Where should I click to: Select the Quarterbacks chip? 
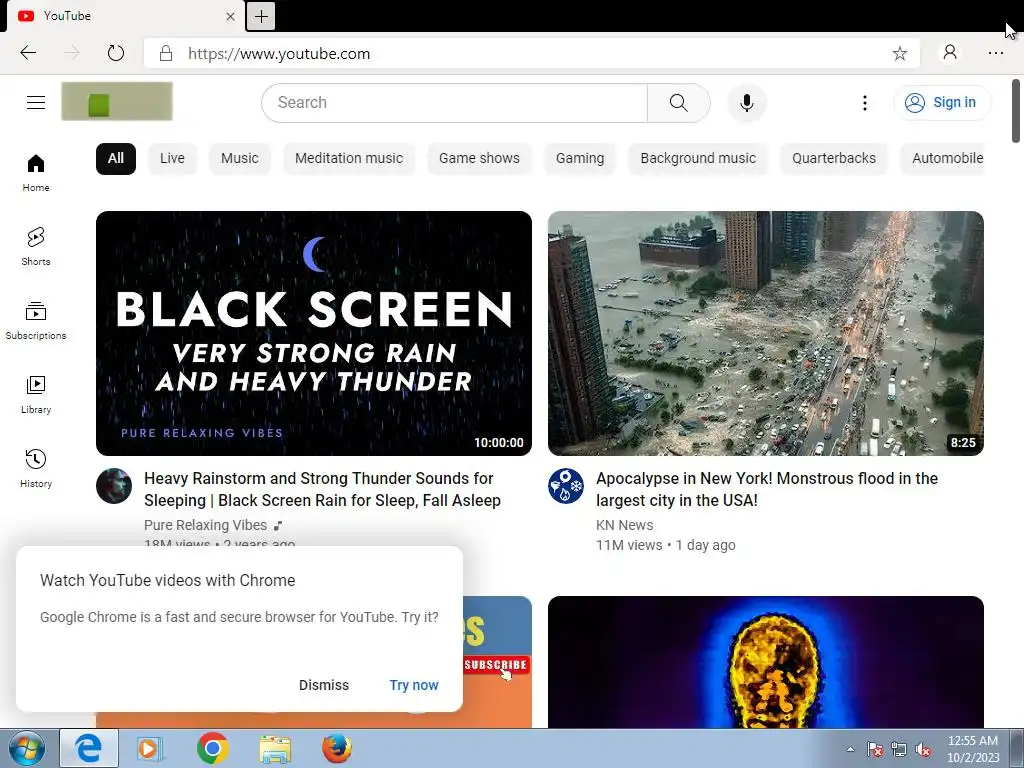click(x=833, y=159)
